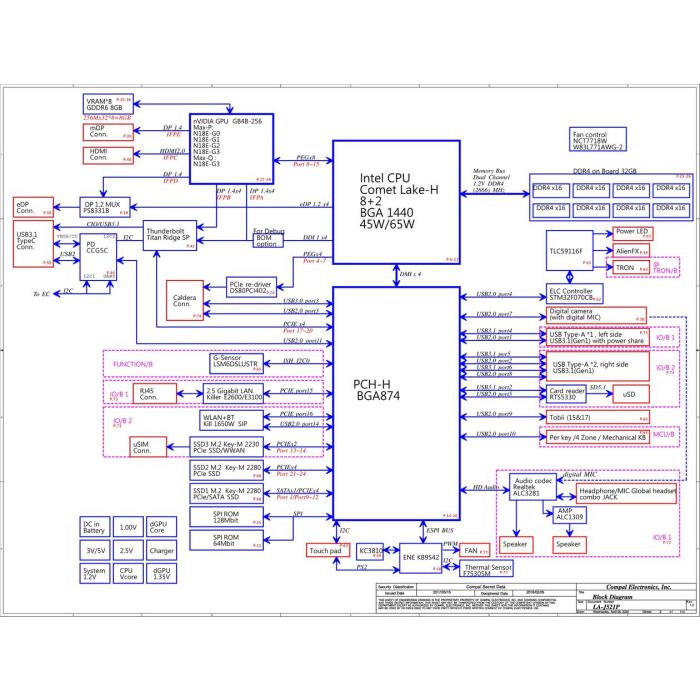700x700 pixels.
Task: Click the Card reader RTS5330 box
Action: tap(566, 394)
